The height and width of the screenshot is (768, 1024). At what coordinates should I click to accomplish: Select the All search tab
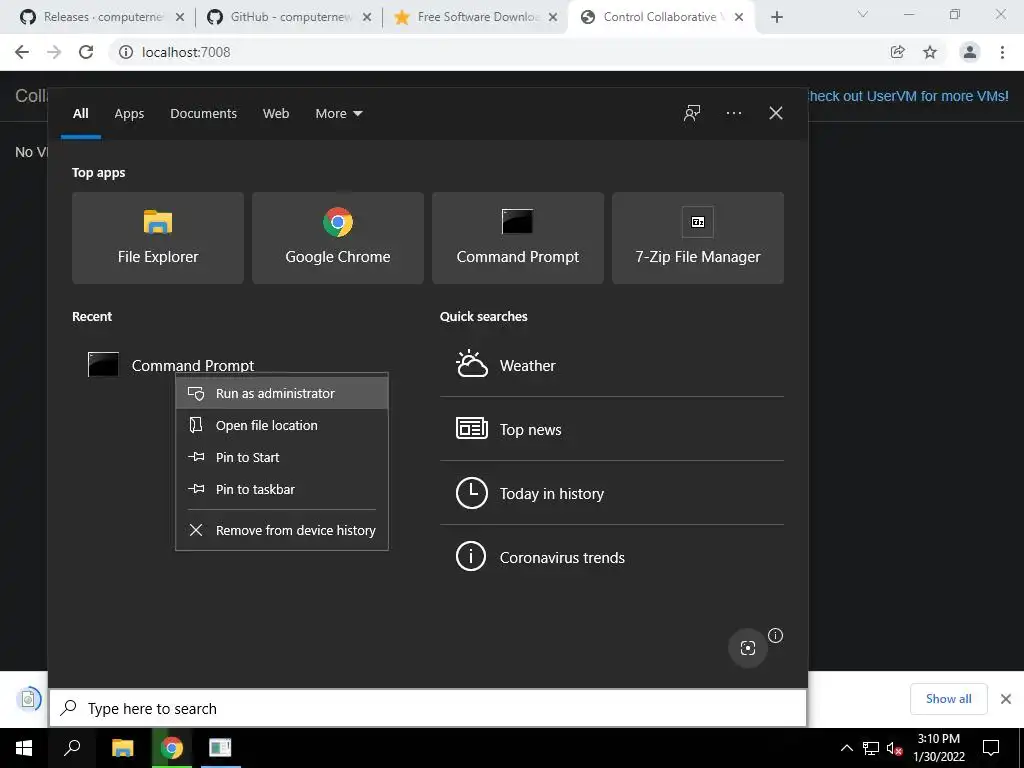pyautogui.click(x=80, y=114)
